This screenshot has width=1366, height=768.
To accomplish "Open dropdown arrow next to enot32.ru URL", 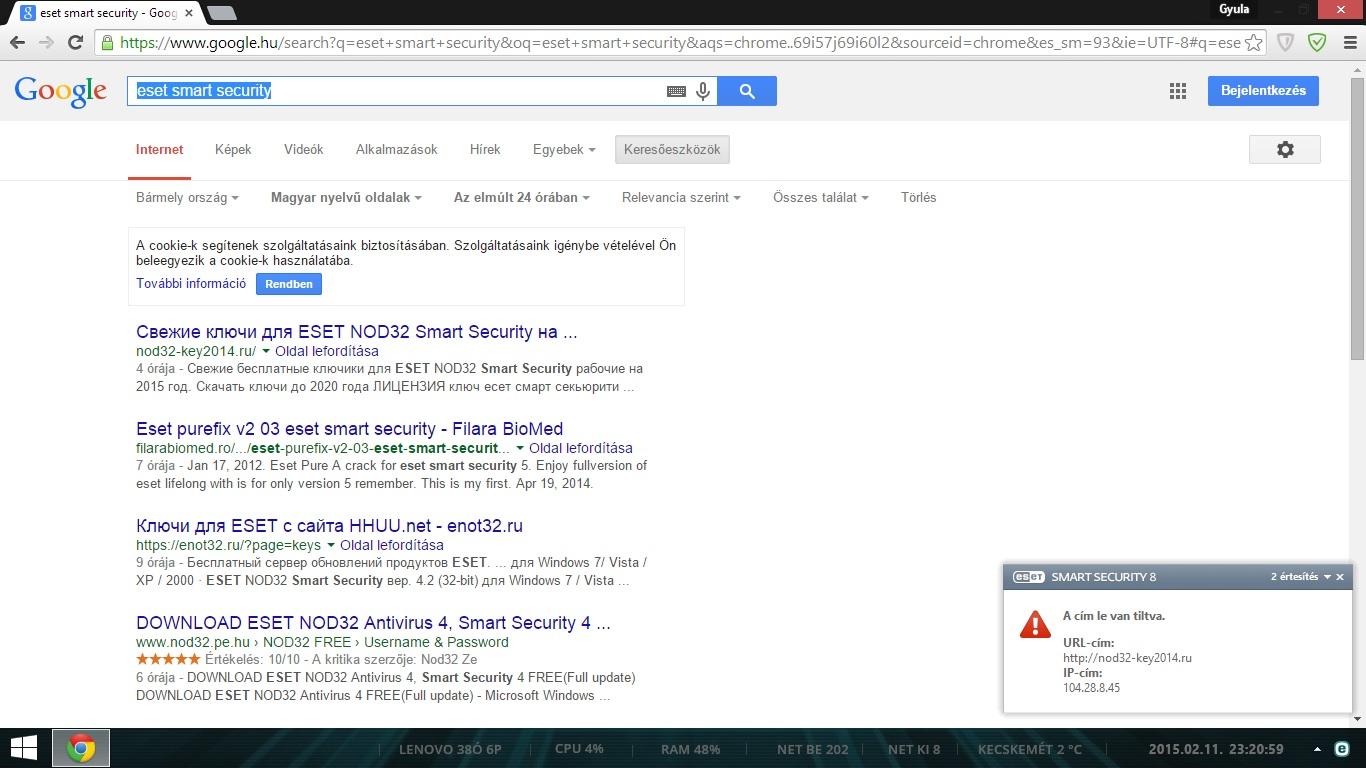I will [x=331, y=545].
